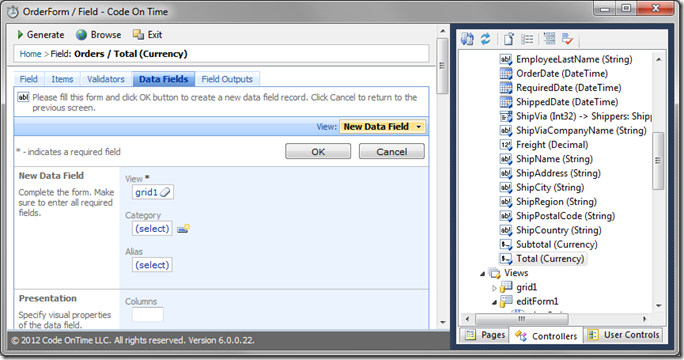Collapse the editForm1 view node
The height and width of the screenshot is (360, 684).
[494, 302]
